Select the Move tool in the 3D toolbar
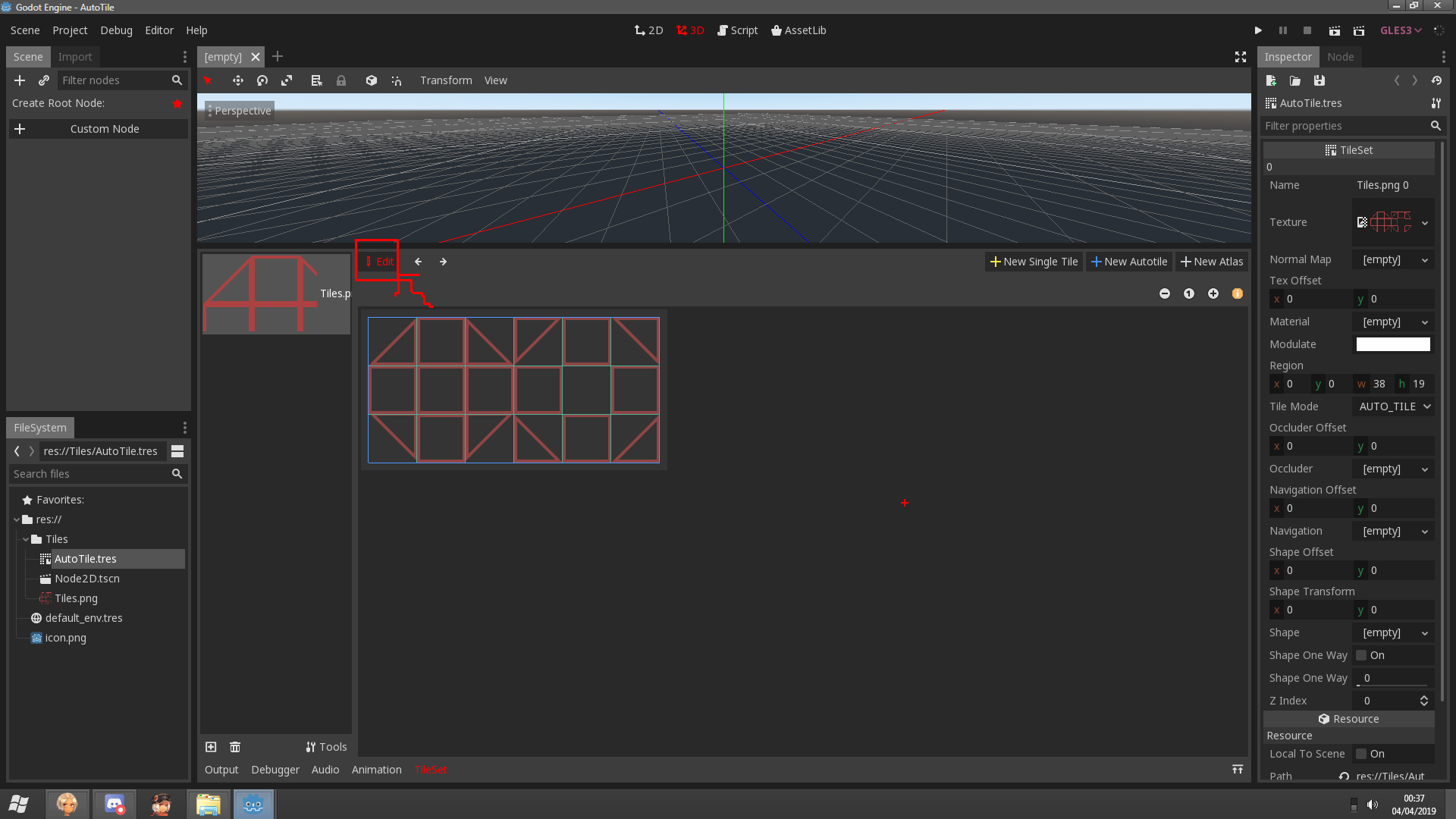 pyautogui.click(x=238, y=80)
